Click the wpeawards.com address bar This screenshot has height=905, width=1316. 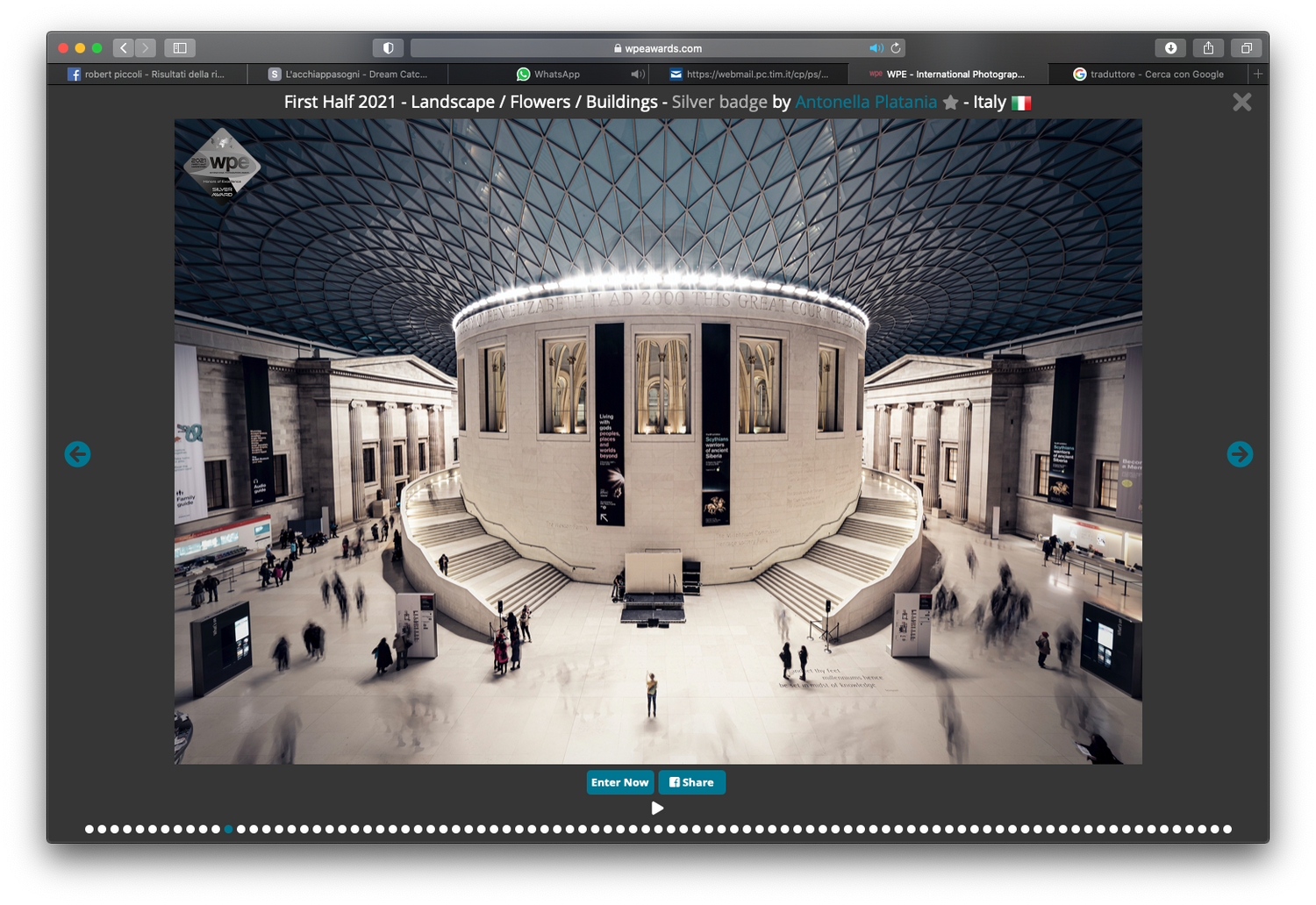(658, 48)
